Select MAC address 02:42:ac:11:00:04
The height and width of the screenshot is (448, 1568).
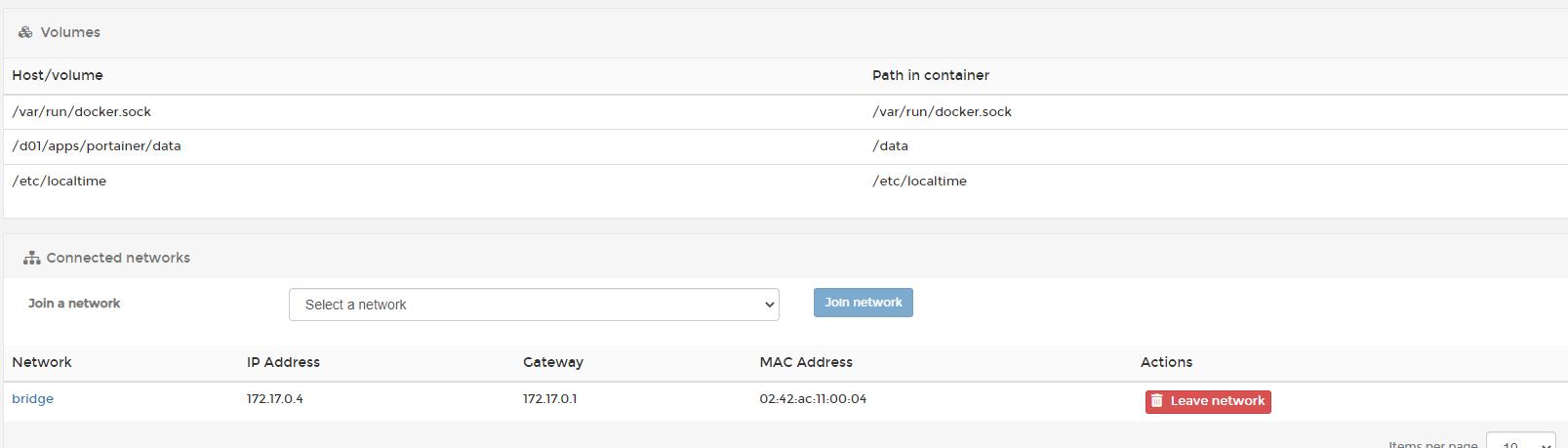tap(813, 398)
